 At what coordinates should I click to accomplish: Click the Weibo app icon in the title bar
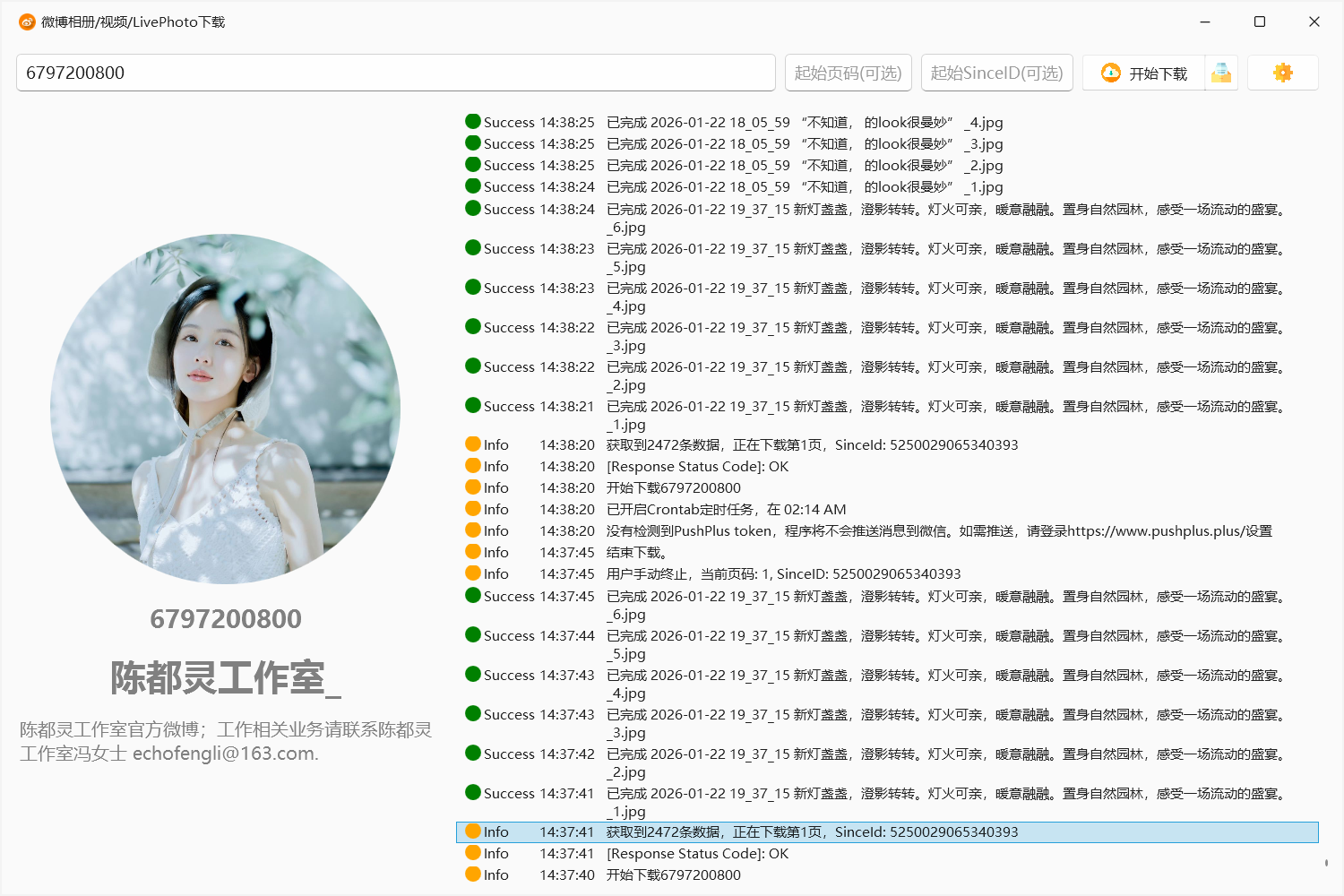[x=27, y=22]
